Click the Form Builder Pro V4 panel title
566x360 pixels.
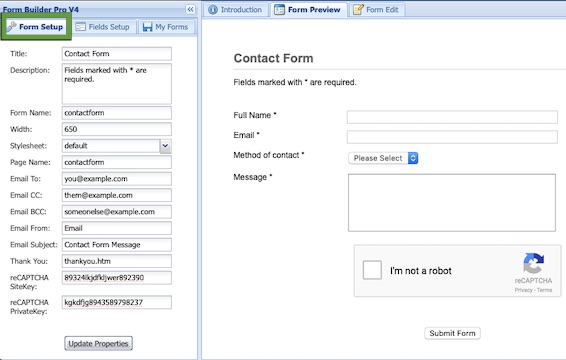[x=40, y=9]
